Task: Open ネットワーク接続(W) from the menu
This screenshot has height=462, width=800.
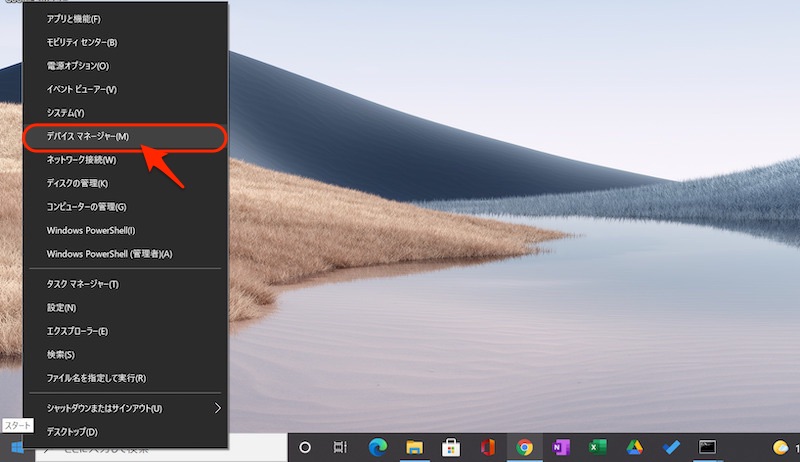Action: tap(81, 160)
